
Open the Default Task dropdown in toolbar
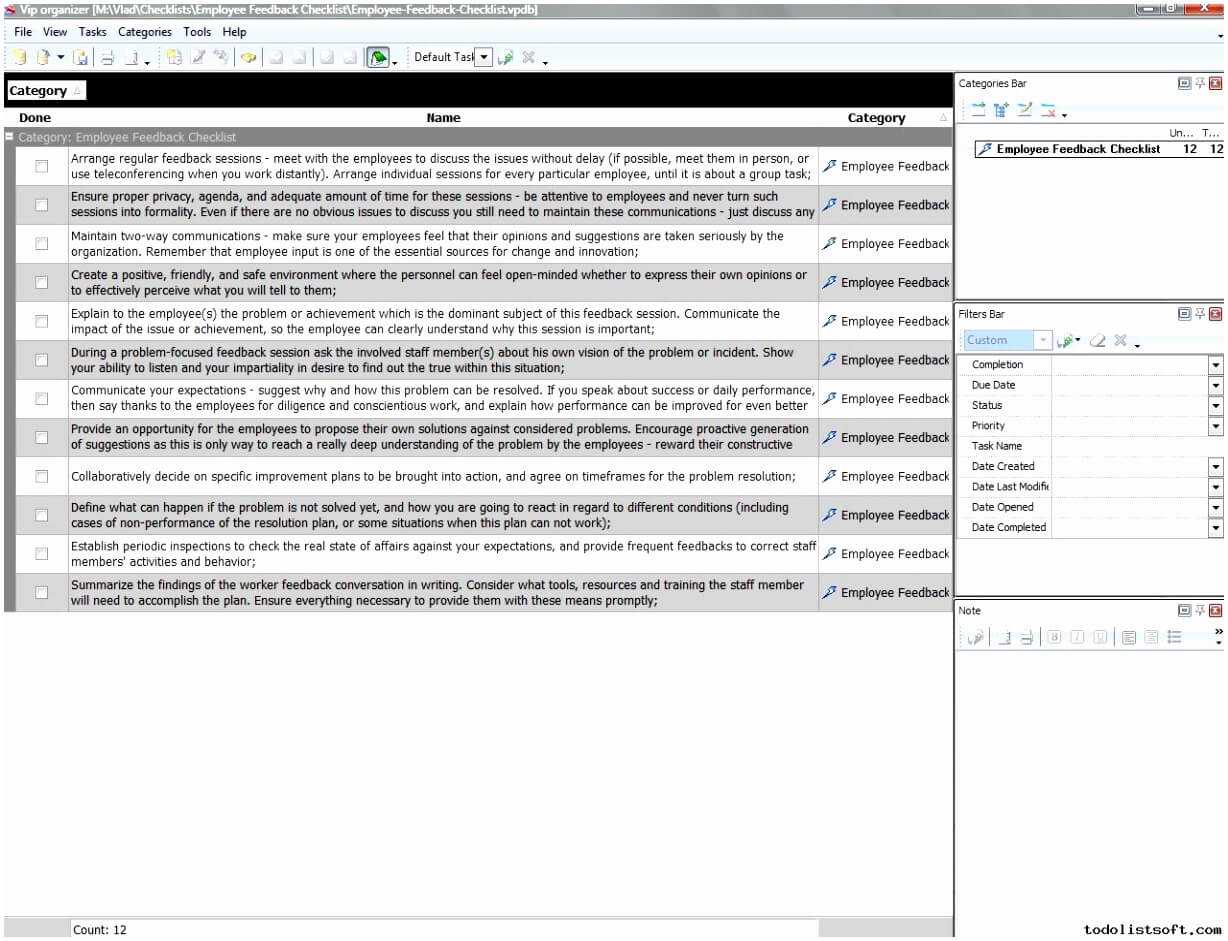(484, 57)
